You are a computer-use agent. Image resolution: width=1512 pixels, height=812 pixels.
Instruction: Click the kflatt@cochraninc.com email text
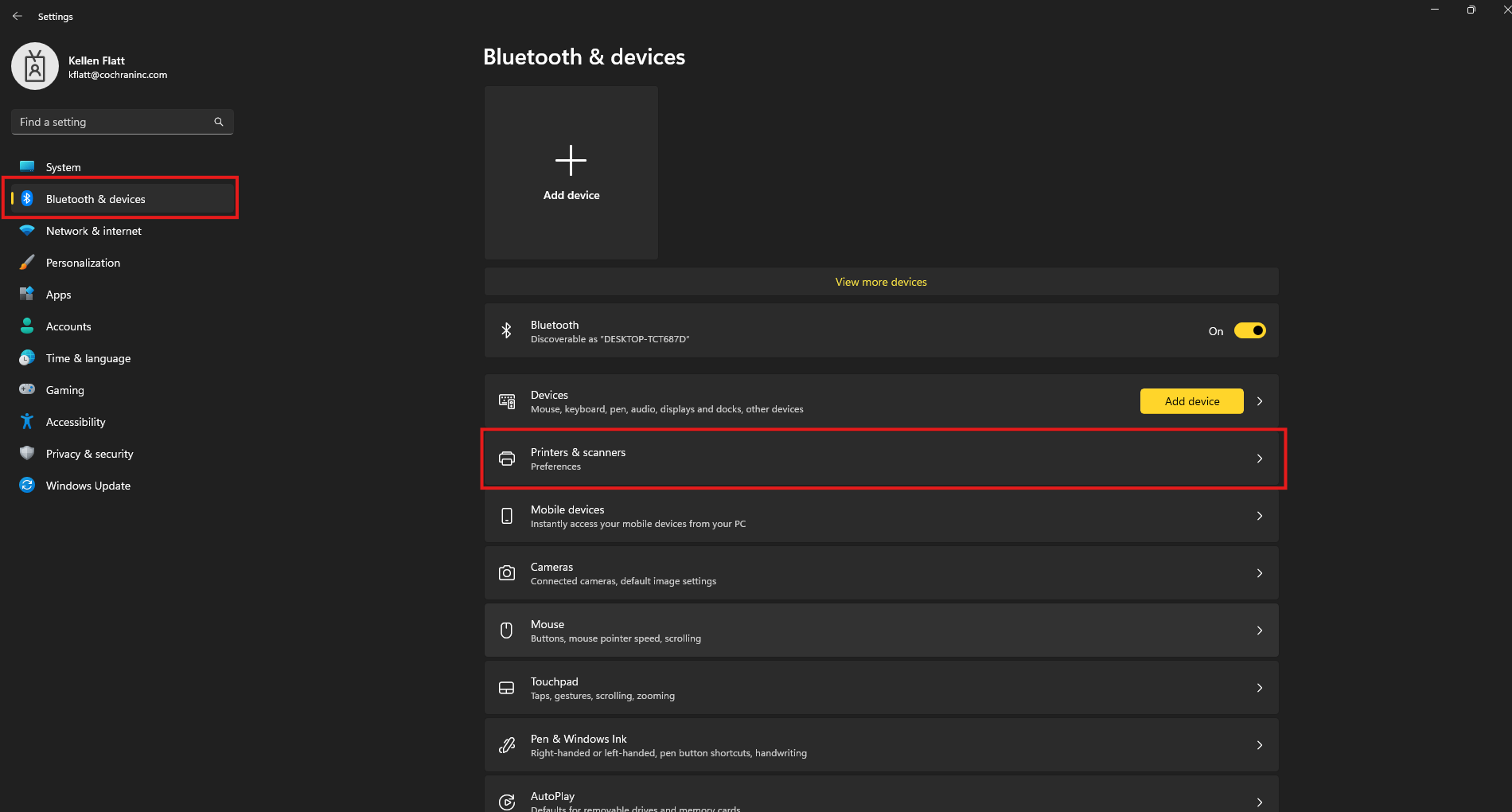118,75
